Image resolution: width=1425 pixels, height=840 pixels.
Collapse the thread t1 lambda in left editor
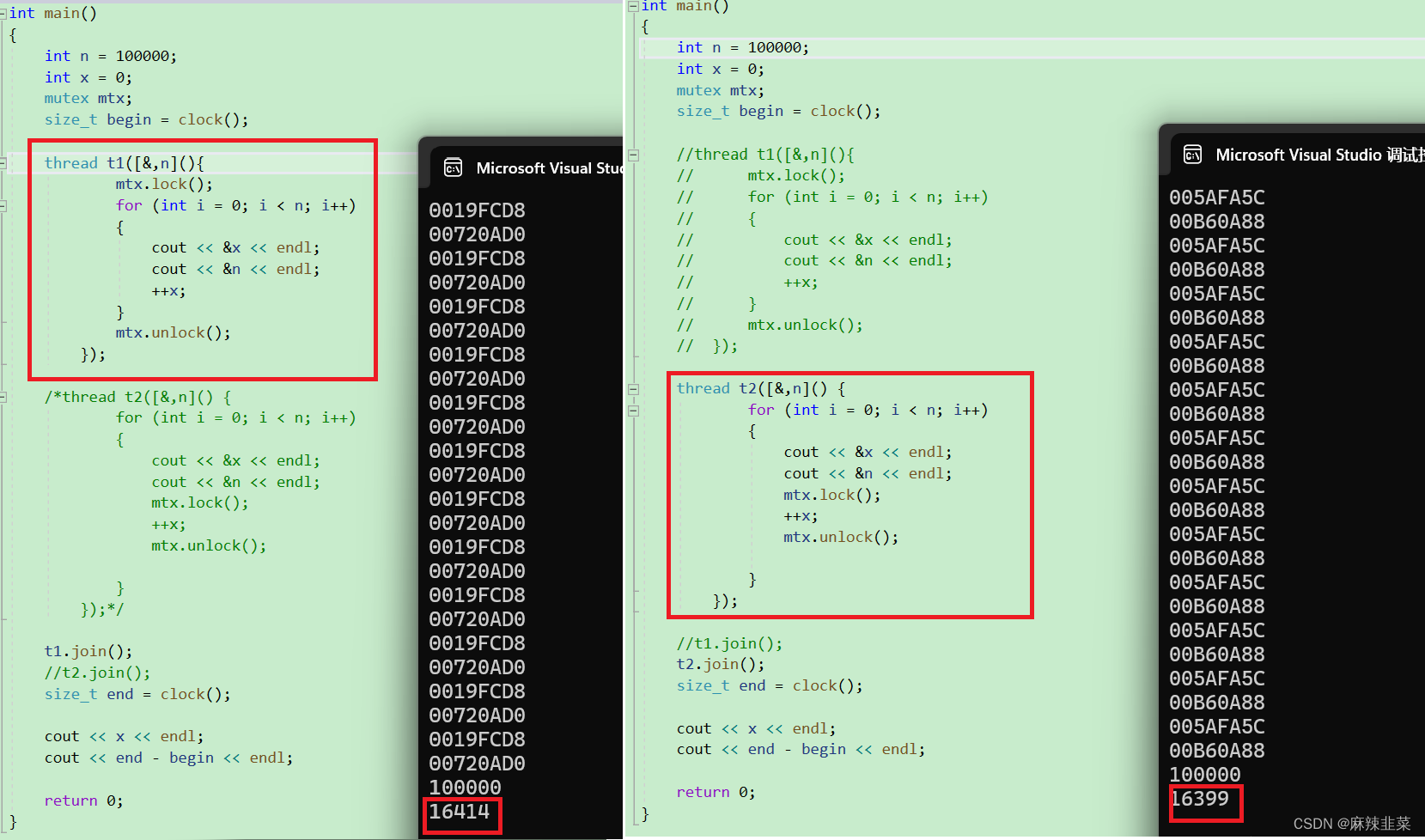(3, 162)
